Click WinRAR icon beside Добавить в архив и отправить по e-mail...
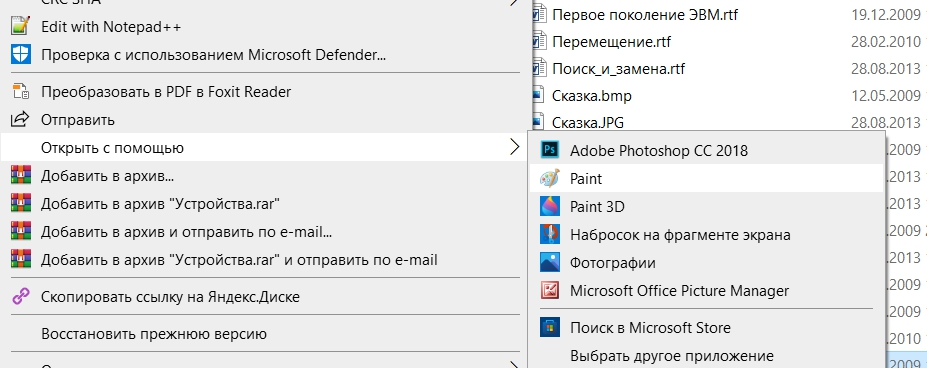Viewport: 927px width, 368px height. (x=20, y=231)
